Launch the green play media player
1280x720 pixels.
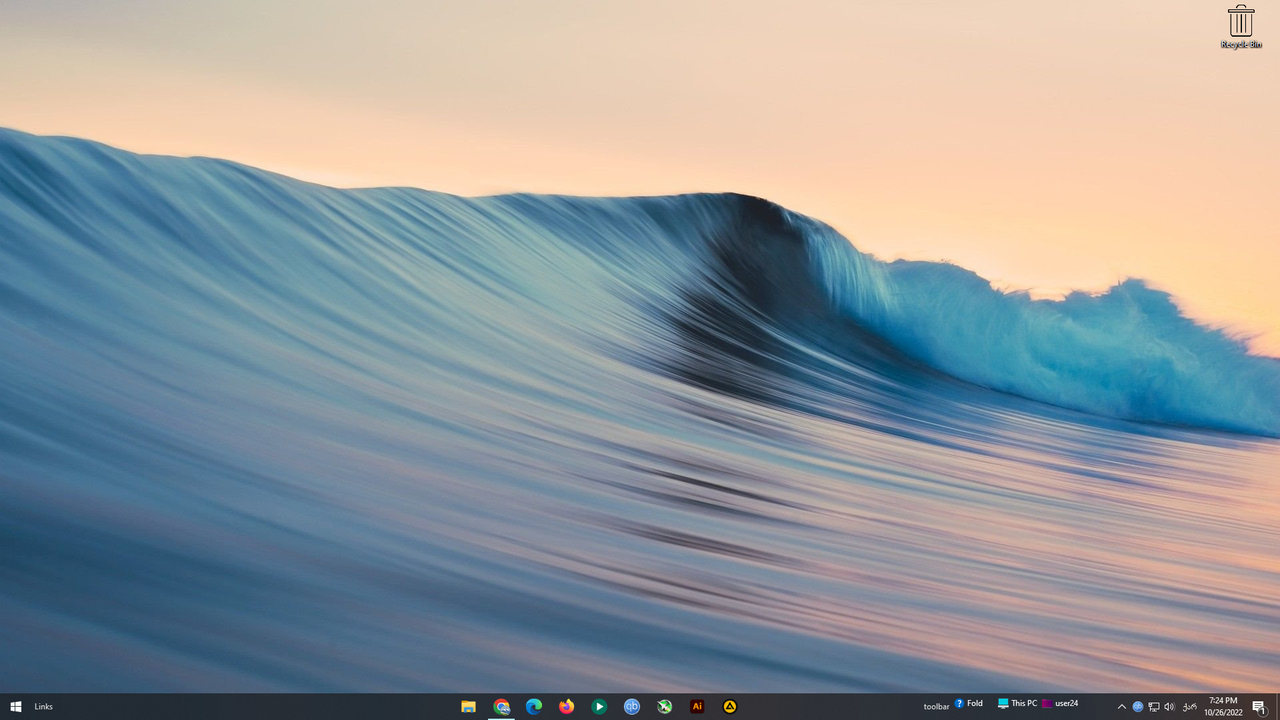599,706
